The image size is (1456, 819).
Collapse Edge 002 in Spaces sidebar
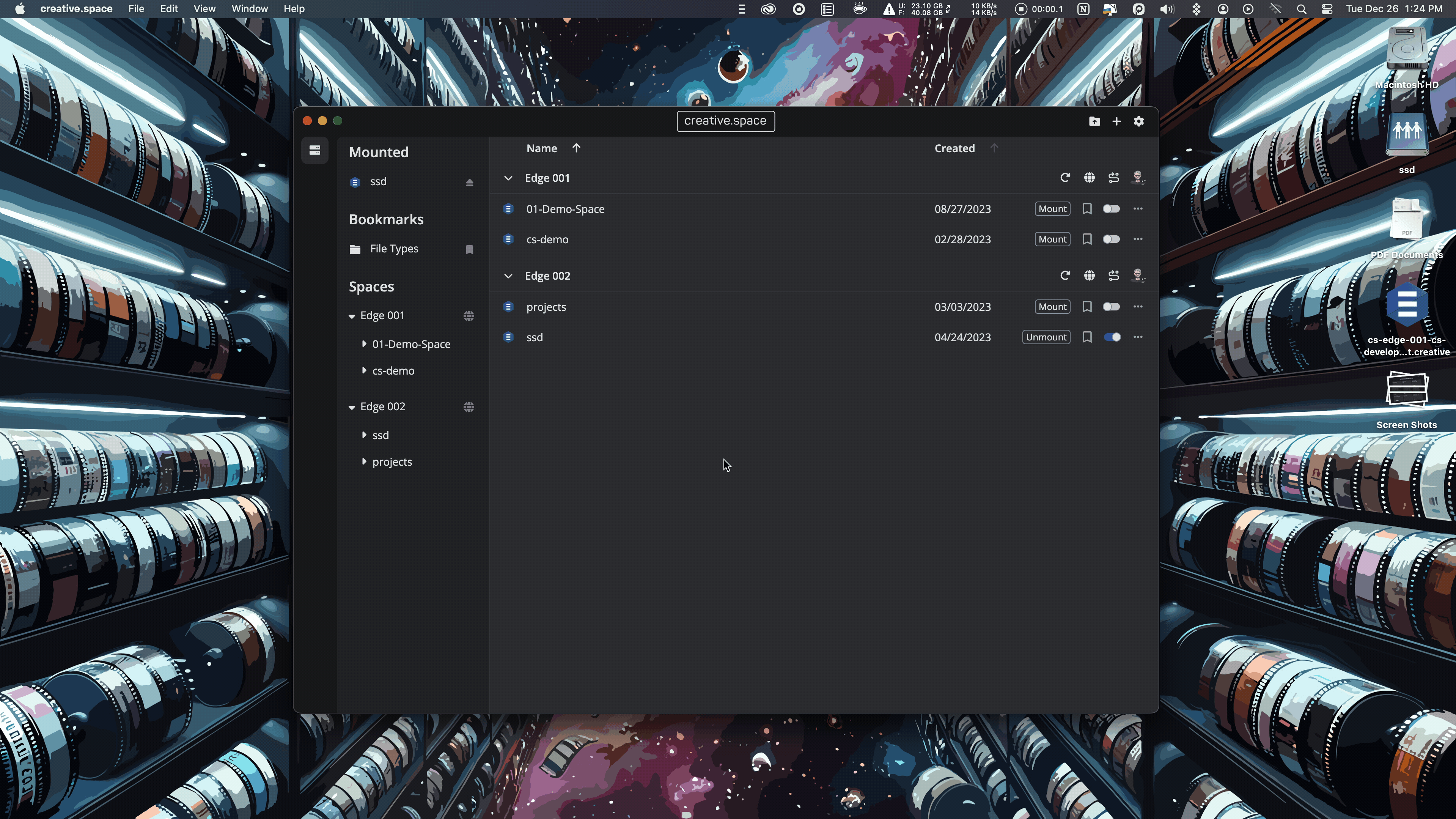pos(352,407)
